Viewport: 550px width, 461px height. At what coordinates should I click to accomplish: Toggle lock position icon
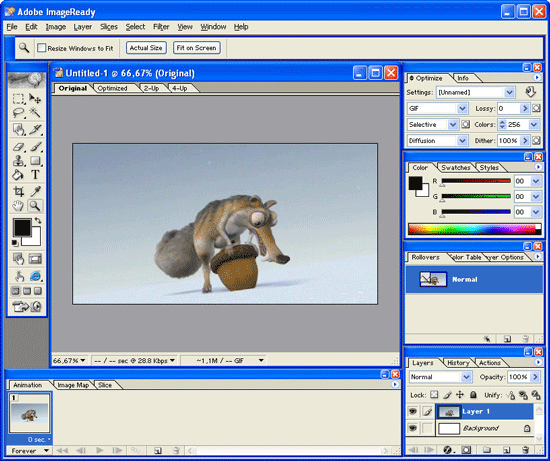coord(460,395)
